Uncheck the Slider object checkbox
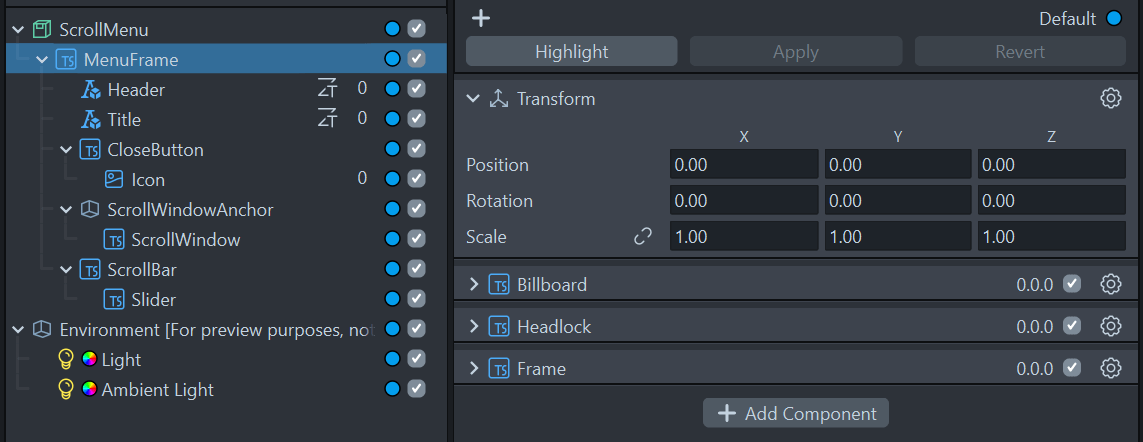This screenshot has width=1143, height=442. pos(417,300)
